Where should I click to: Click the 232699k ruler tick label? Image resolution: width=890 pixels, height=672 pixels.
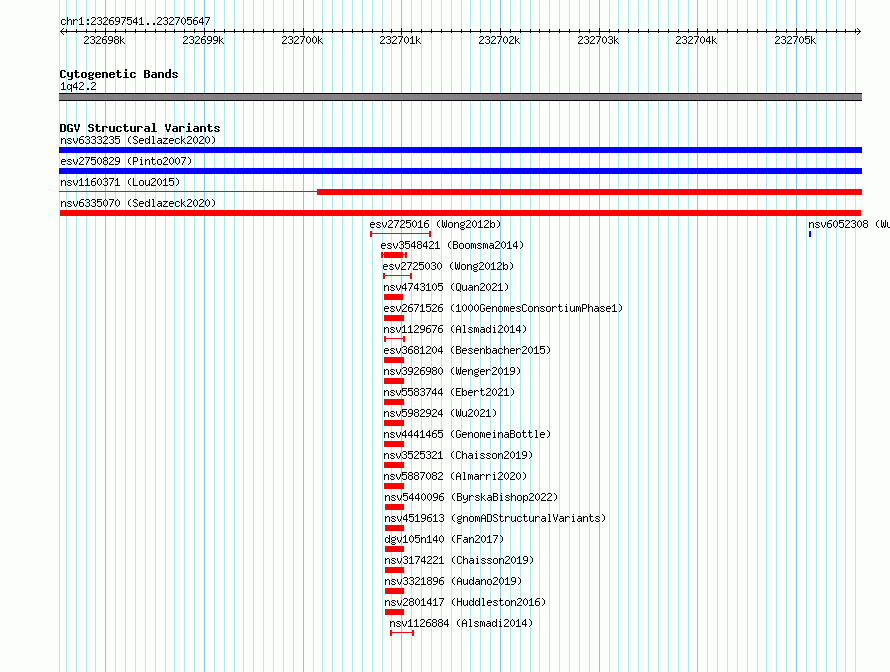[x=203, y=40]
